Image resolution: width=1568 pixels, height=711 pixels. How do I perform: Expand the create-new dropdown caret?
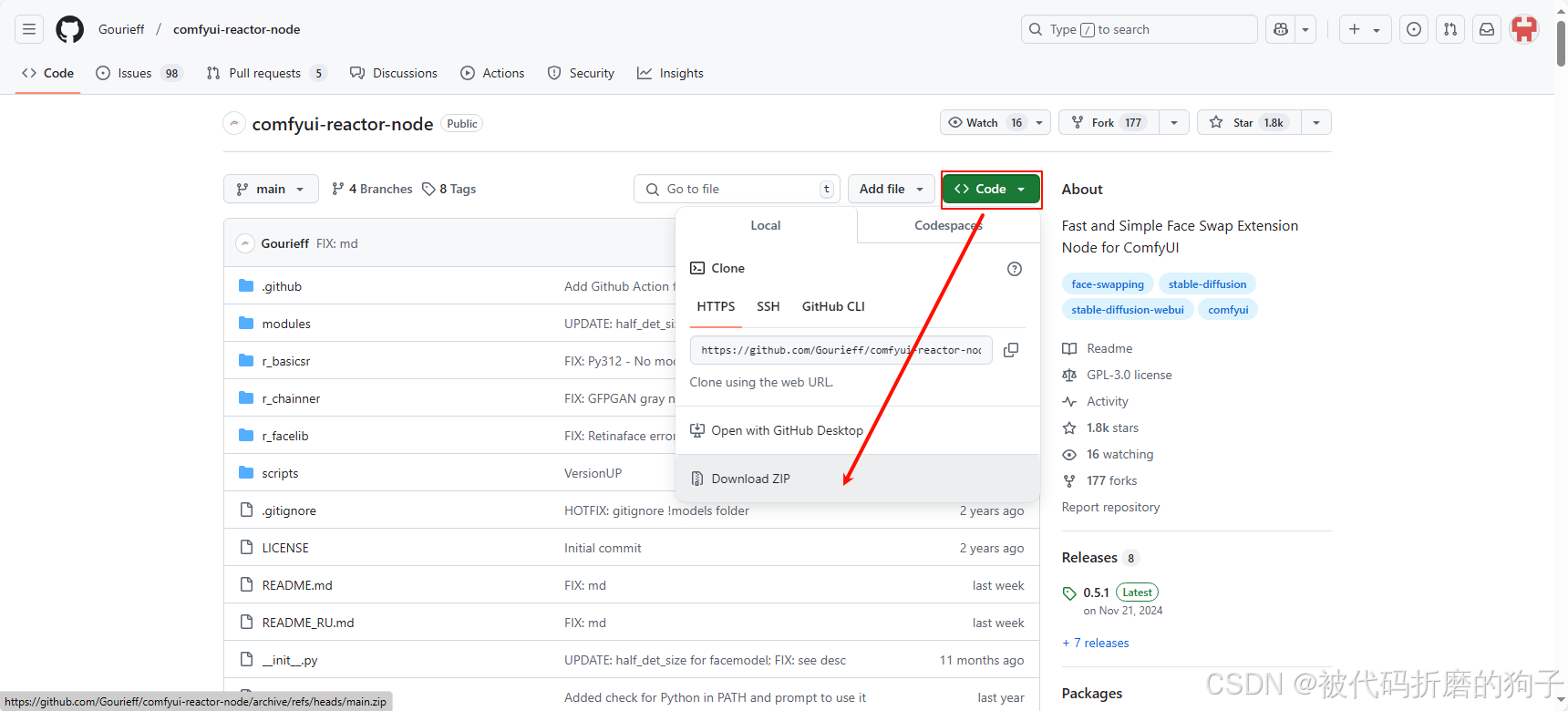(x=1377, y=29)
